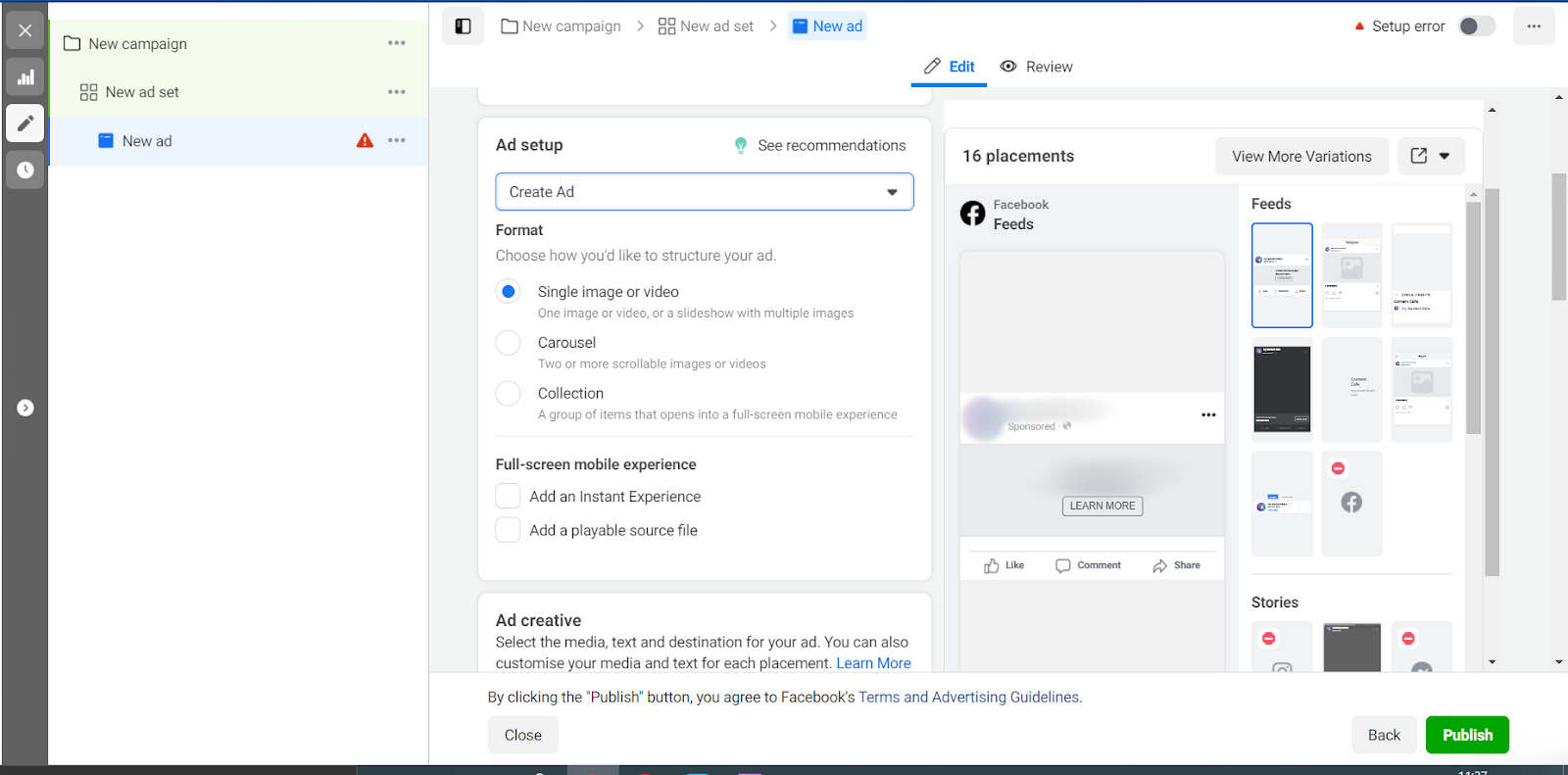Turn on the Setup error ad toggle
Screen dimensions: 1568x775
[1477, 26]
